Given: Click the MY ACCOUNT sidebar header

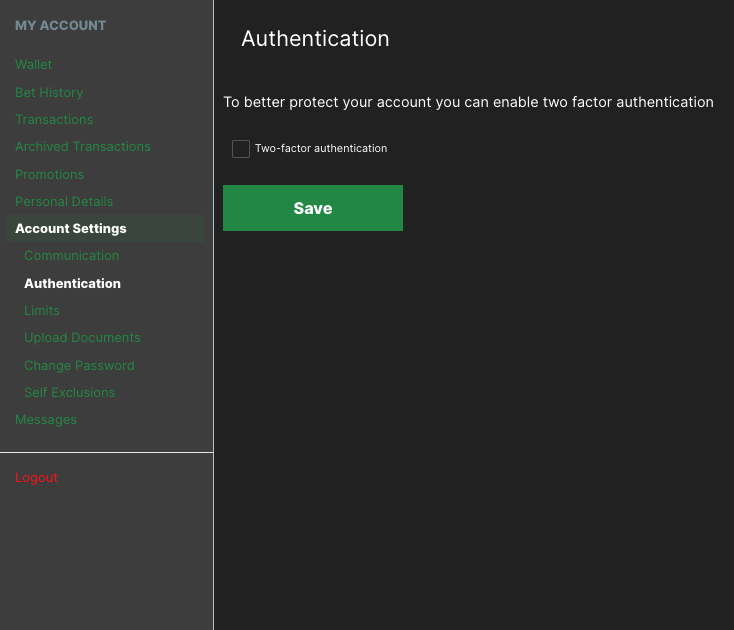Looking at the screenshot, I should pos(60,26).
